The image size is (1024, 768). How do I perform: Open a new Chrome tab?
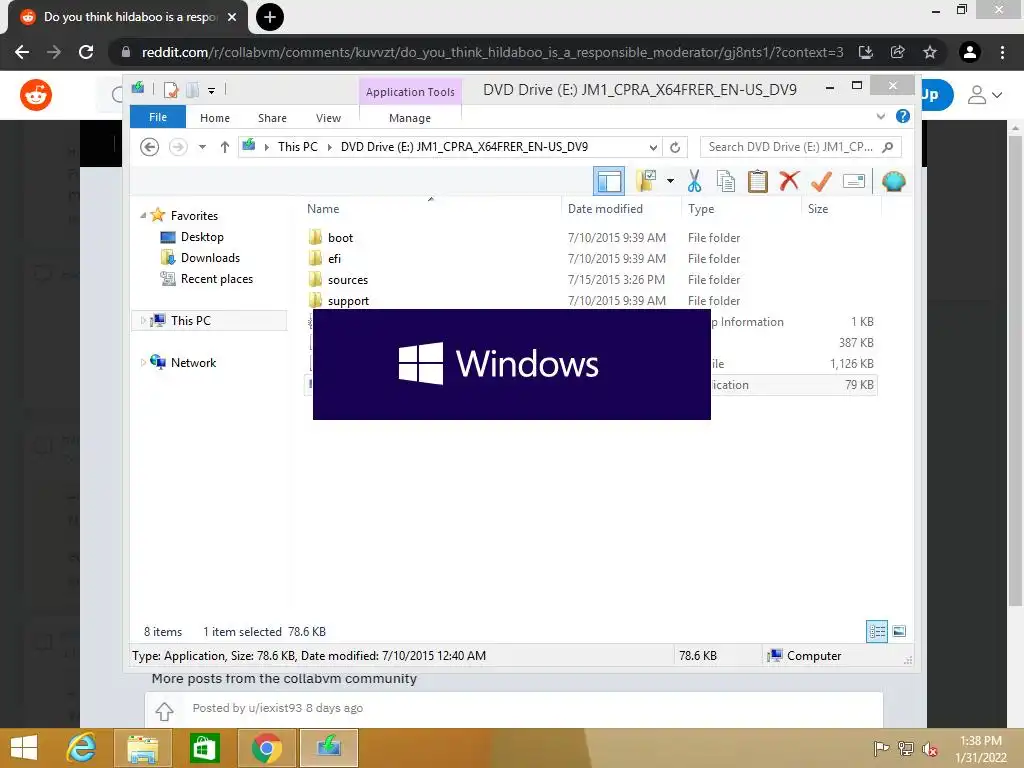(270, 17)
